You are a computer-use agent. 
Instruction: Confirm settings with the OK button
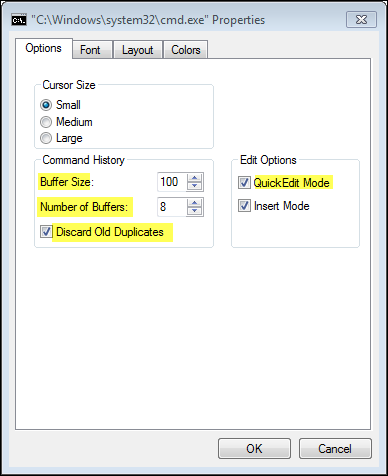click(x=254, y=449)
